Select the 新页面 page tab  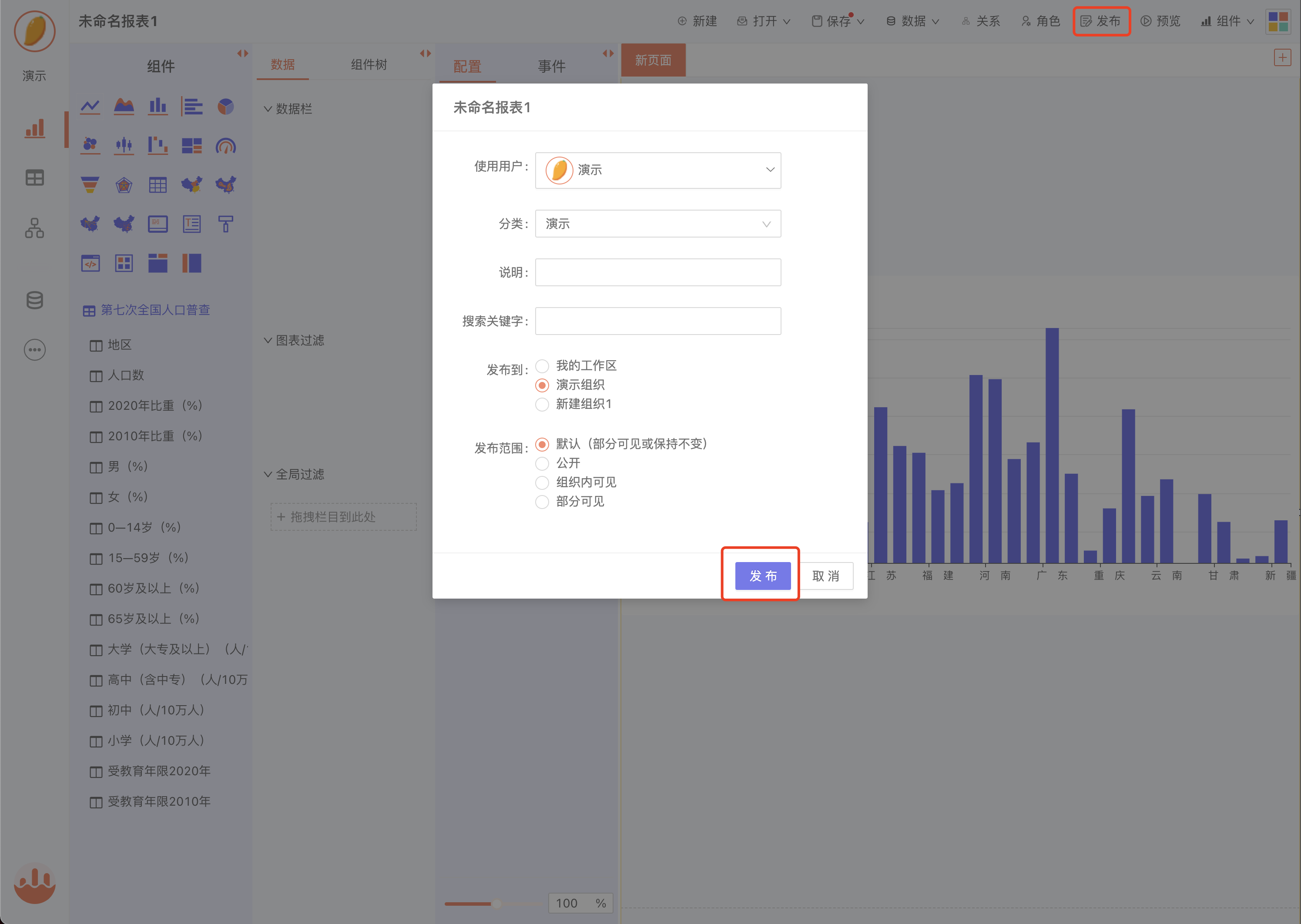pyautogui.click(x=654, y=60)
